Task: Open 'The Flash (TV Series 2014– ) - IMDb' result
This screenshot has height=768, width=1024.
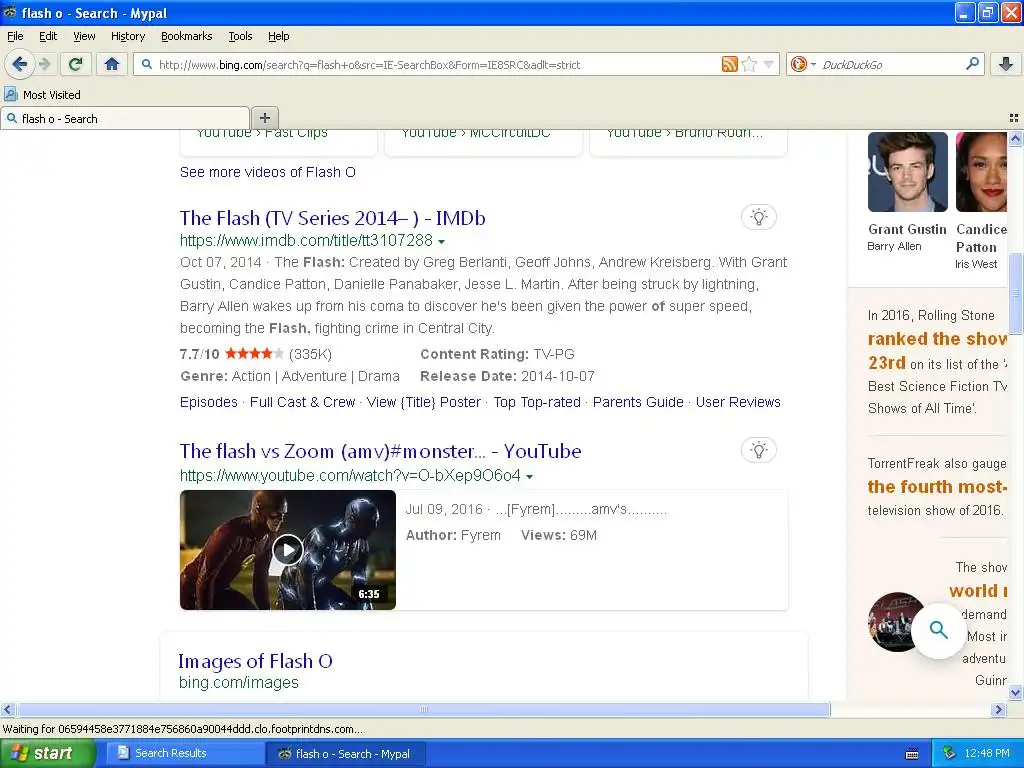Action: (332, 217)
